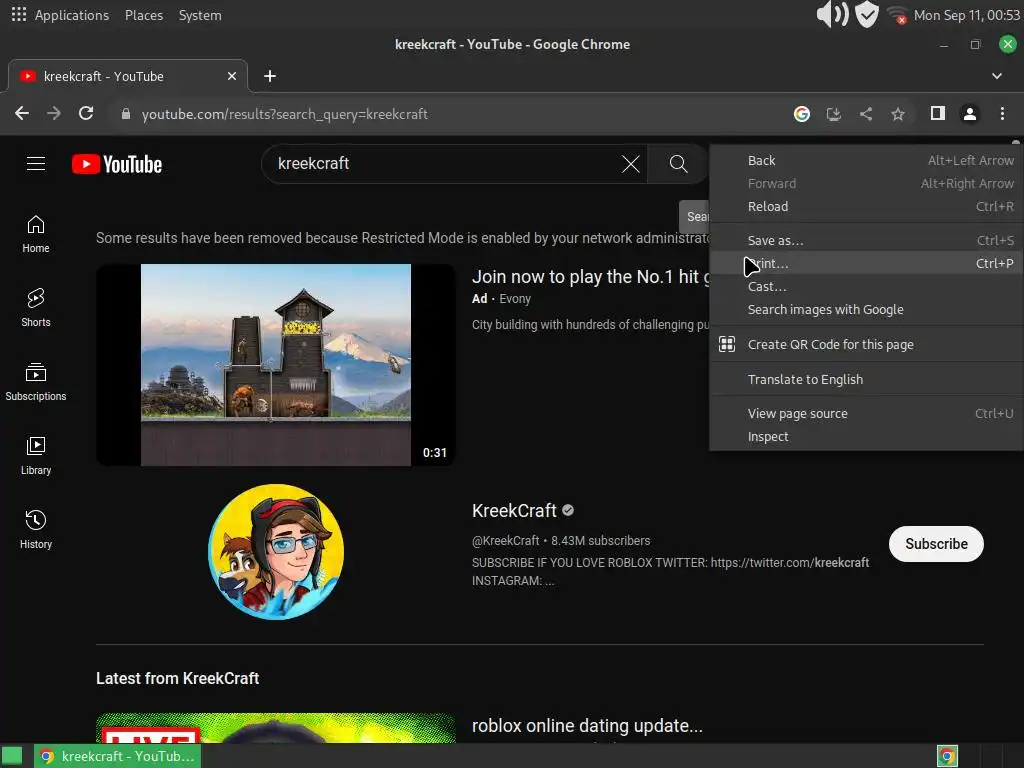Open a new tab with the plus
This screenshot has width=1024, height=768.
270,76
